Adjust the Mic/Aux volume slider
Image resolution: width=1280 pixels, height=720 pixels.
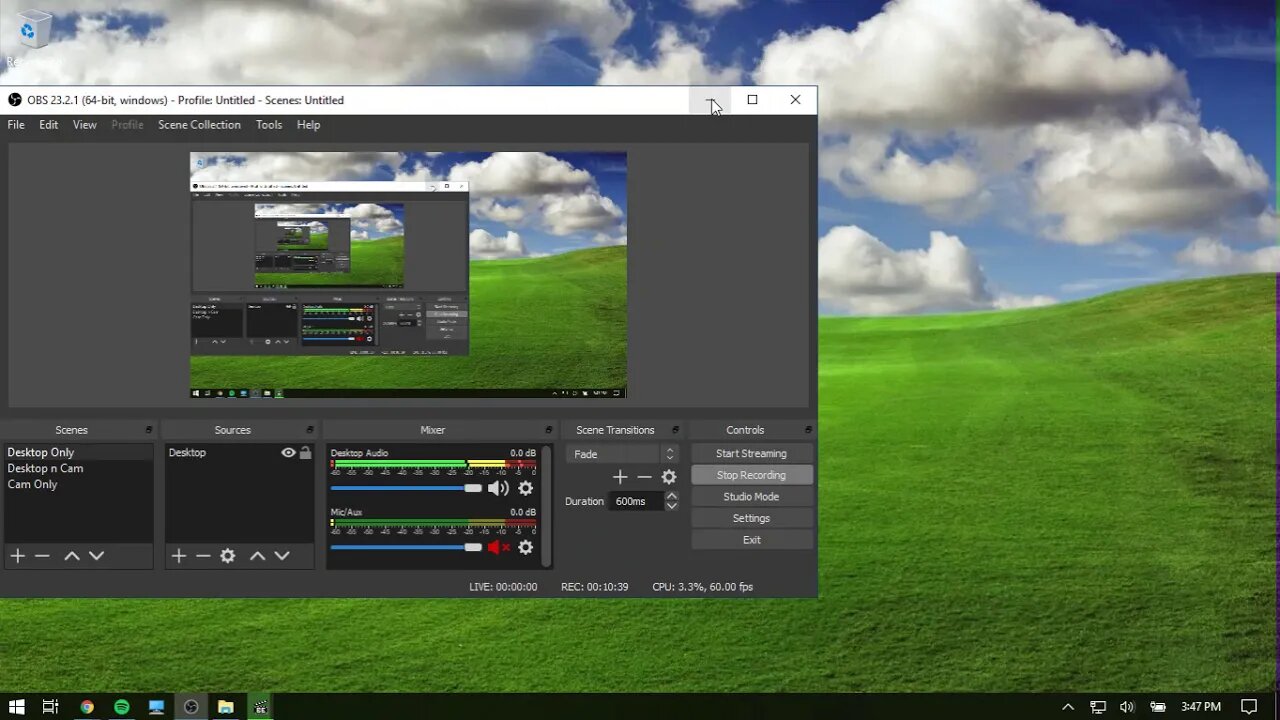[406, 547]
